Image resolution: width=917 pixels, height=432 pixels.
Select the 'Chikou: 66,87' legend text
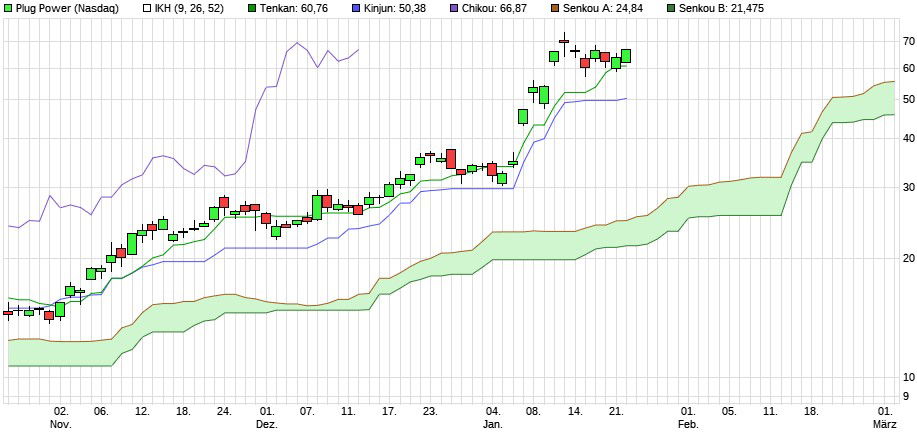494,8
